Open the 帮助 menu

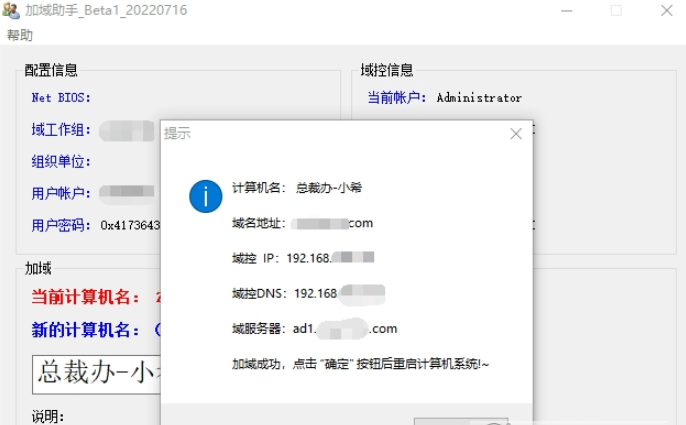(19, 35)
